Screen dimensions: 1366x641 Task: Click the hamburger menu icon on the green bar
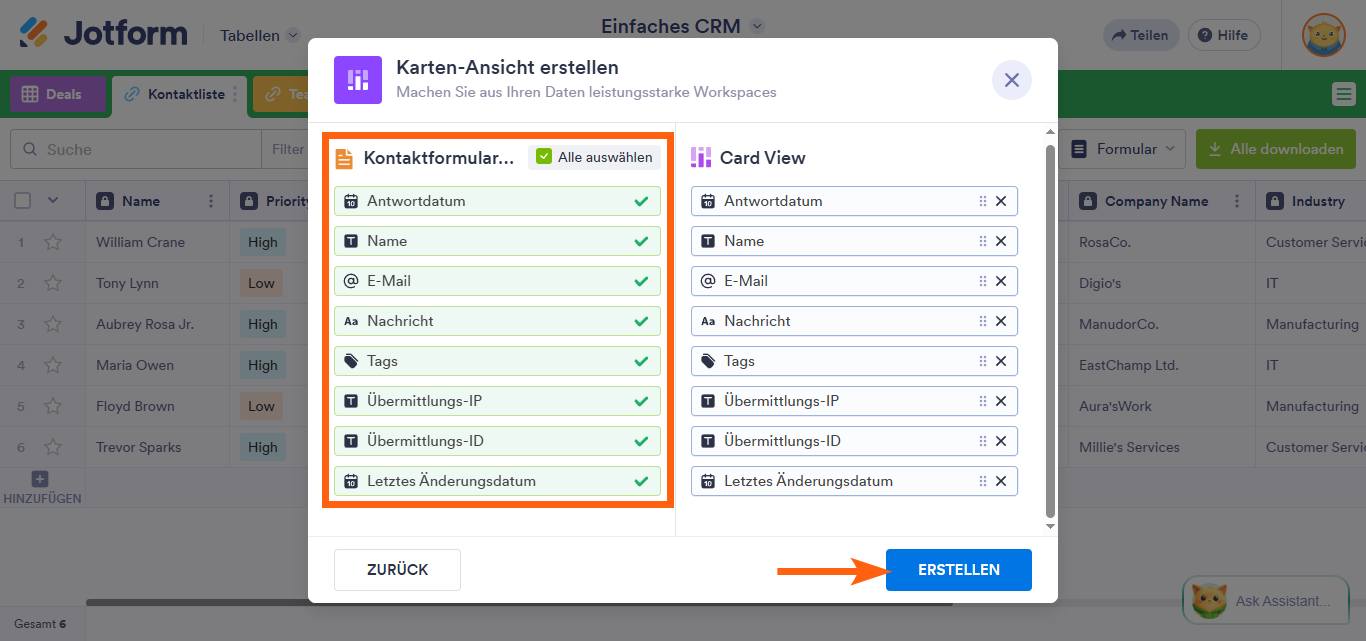(x=1345, y=94)
